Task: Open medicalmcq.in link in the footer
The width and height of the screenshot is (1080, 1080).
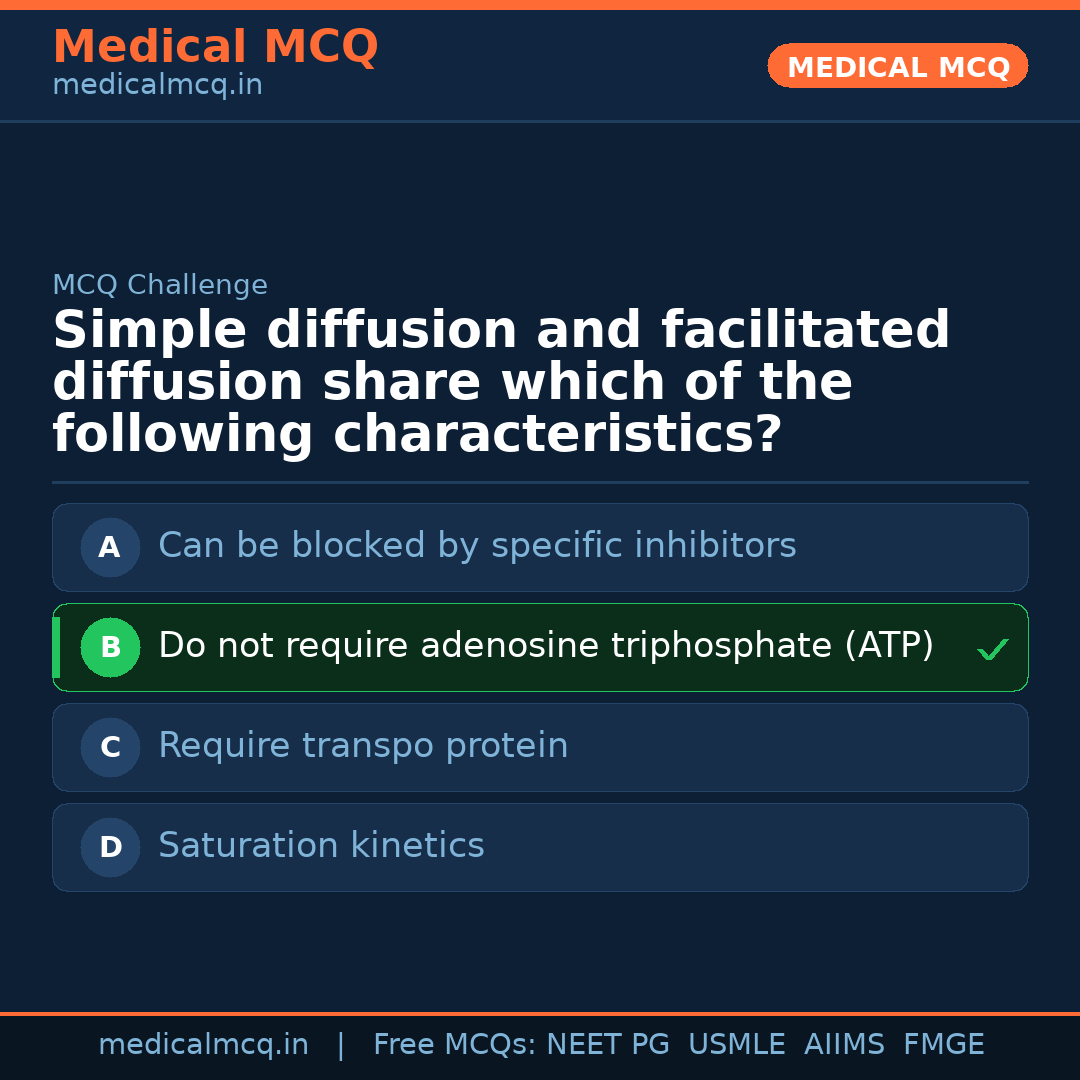Action: 203,1045
